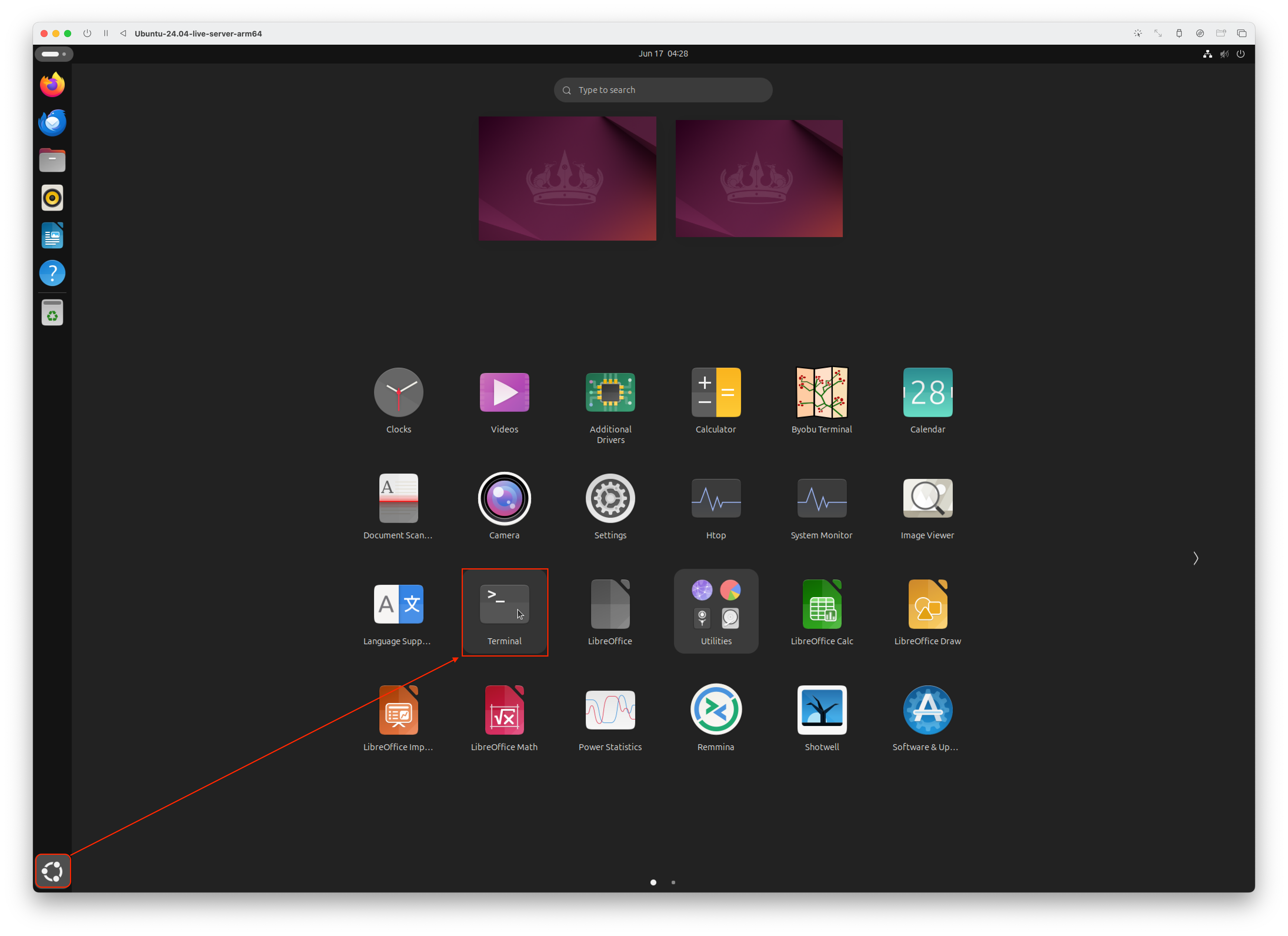This screenshot has width=1288, height=936.
Task: Switch to second app grid page dot
Action: [x=673, y=882]
